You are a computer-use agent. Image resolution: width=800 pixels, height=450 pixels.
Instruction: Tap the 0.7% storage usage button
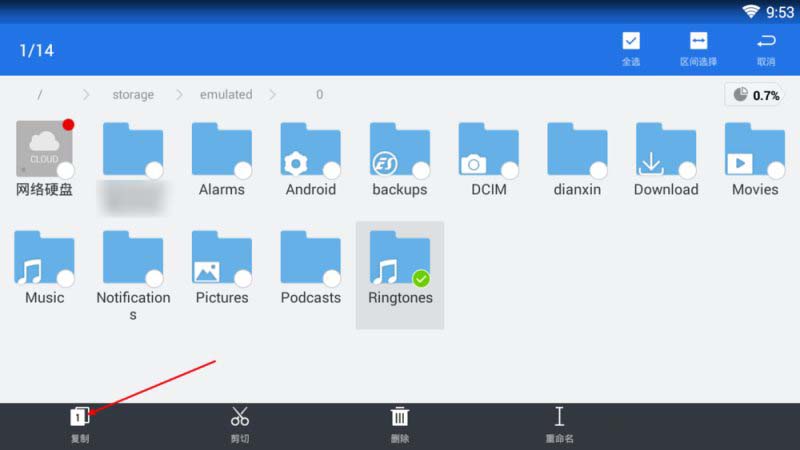[x=756, y=95]
